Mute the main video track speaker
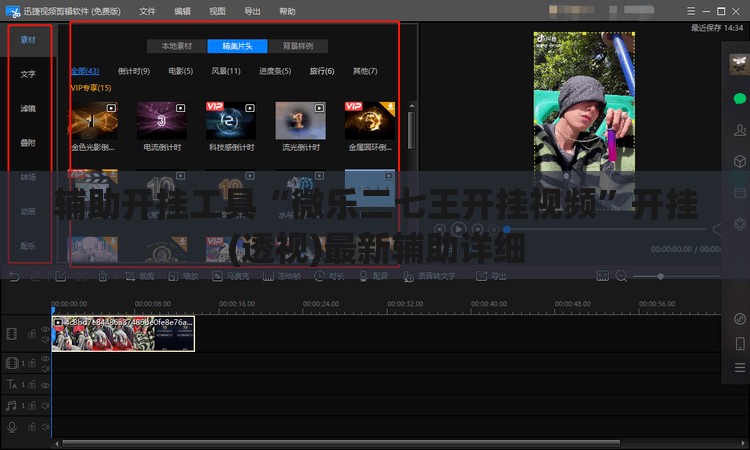 coord(45,339)
